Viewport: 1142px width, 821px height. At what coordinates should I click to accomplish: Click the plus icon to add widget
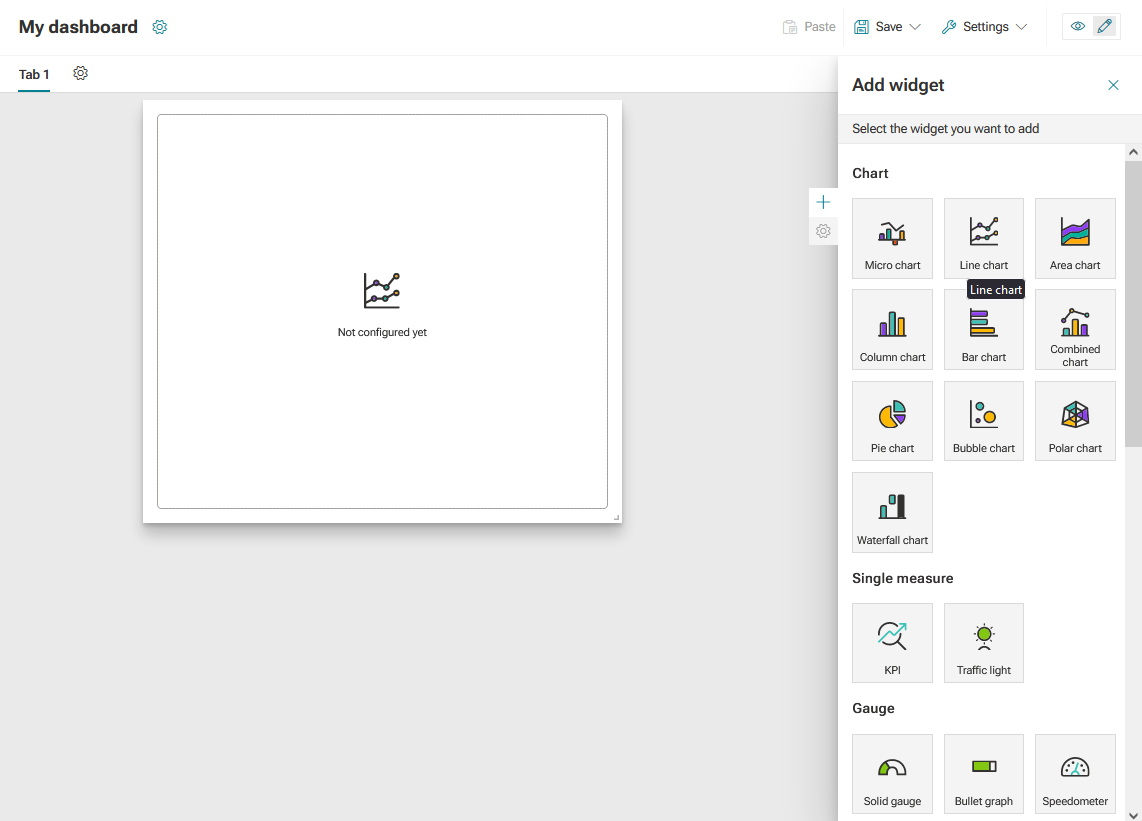pyautogui.click(x=823, y=202)
